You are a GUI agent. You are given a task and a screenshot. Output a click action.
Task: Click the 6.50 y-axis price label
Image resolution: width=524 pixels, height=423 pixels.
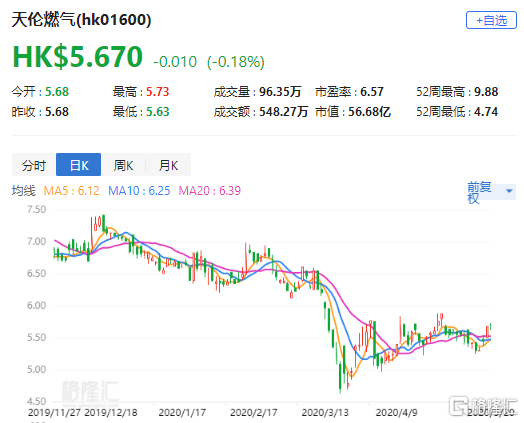click(x=36, y=273)
